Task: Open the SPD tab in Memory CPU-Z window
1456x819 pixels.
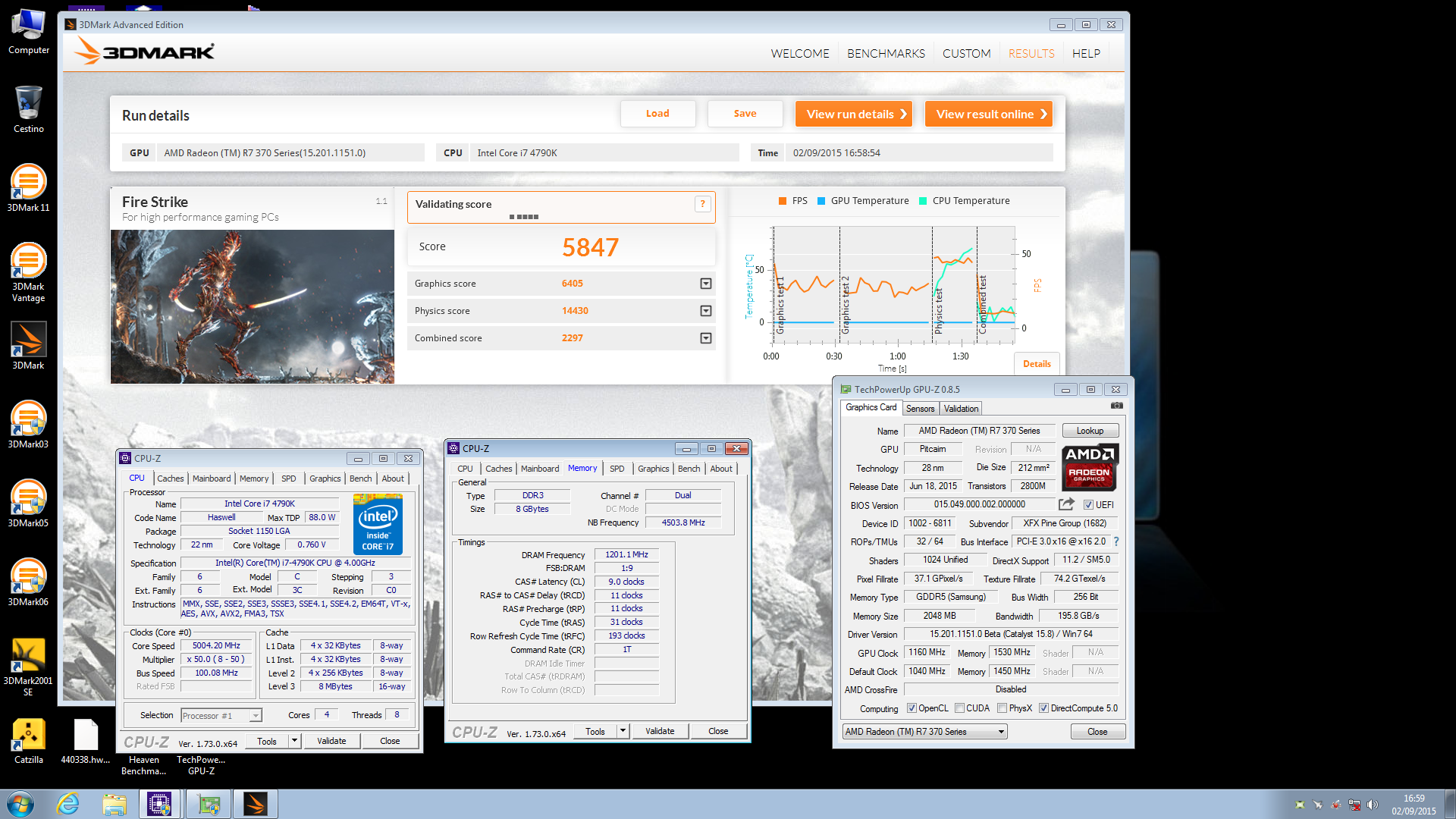Action: 617,469
